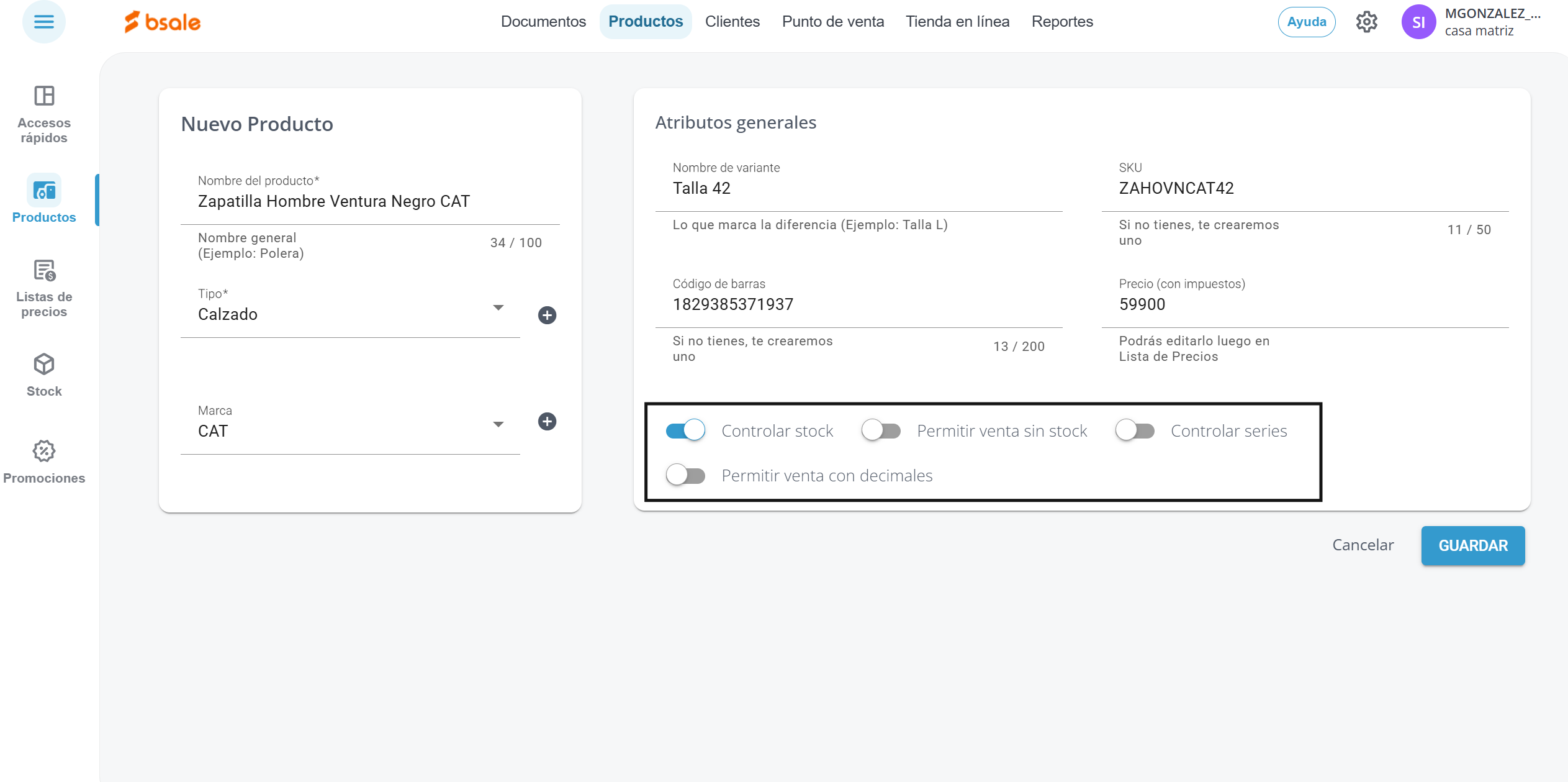The image size is (1568, 782).
Task: Add new Tipo with plus icon
Action: coord(546,315)
